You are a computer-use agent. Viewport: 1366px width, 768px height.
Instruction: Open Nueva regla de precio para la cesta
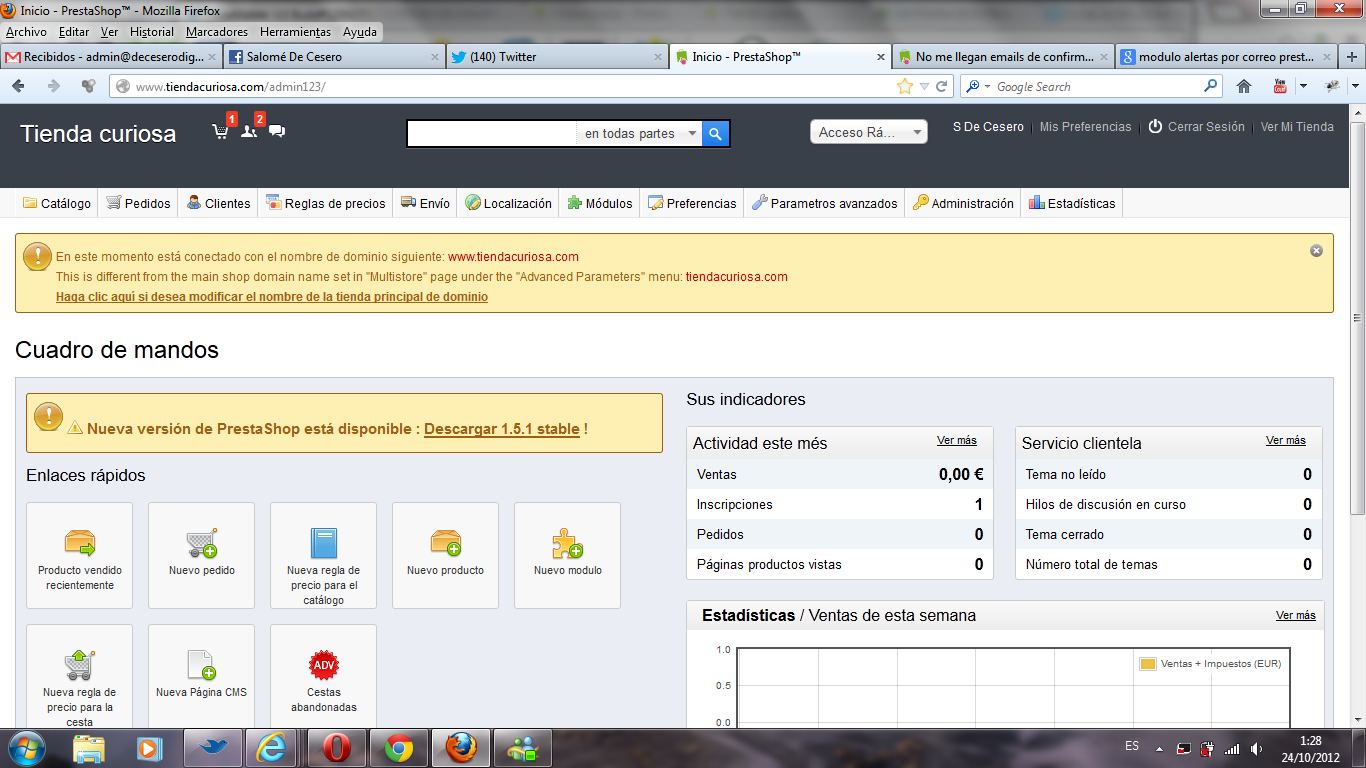click(80, 677)
